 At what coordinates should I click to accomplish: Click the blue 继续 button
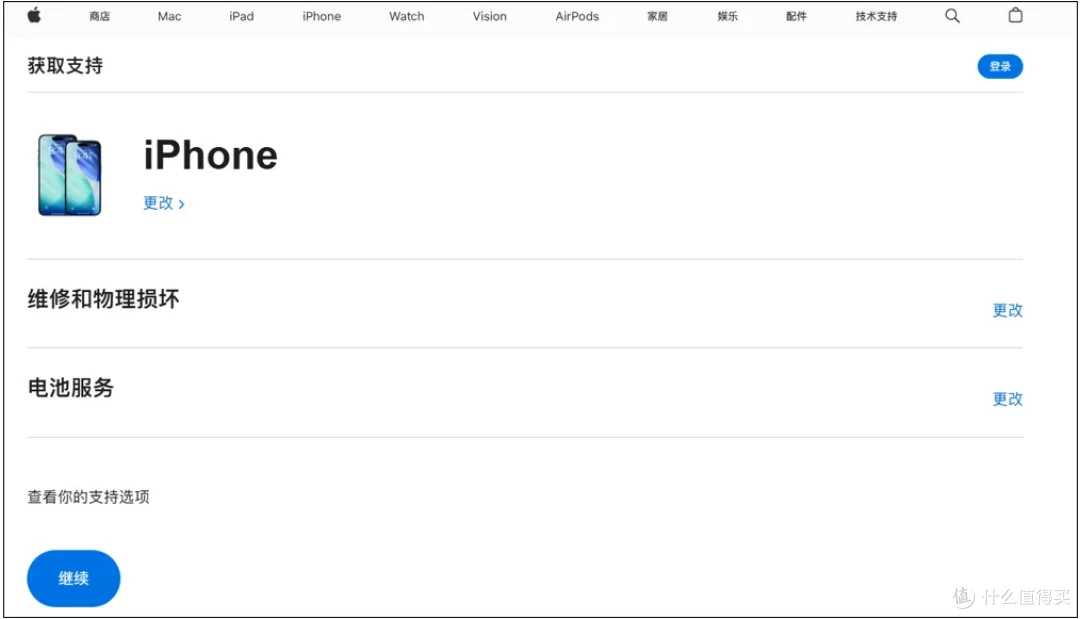point(74,578)
